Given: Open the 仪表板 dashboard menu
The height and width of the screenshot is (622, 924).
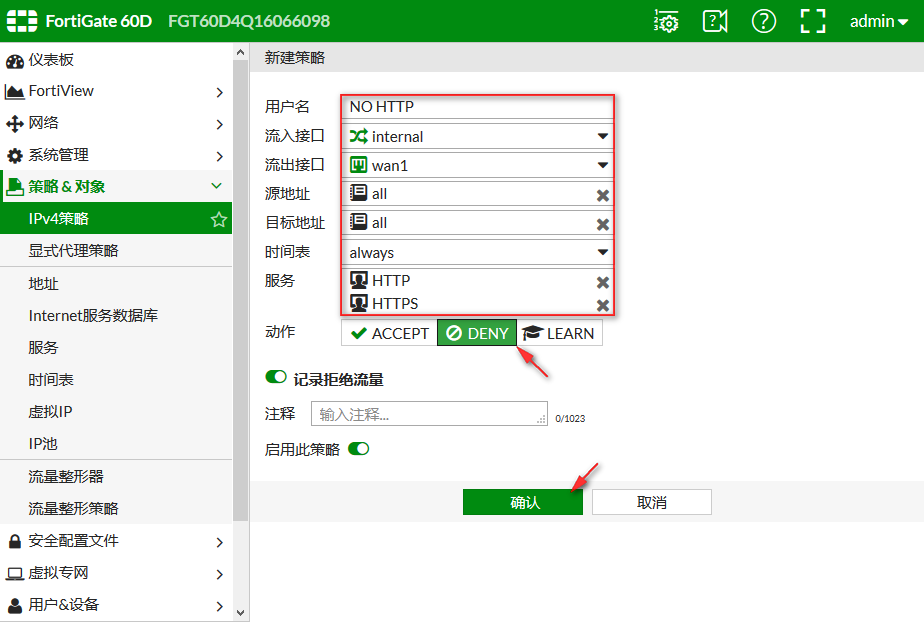Looking at the screenshot, I should click(x=116, y=59).
